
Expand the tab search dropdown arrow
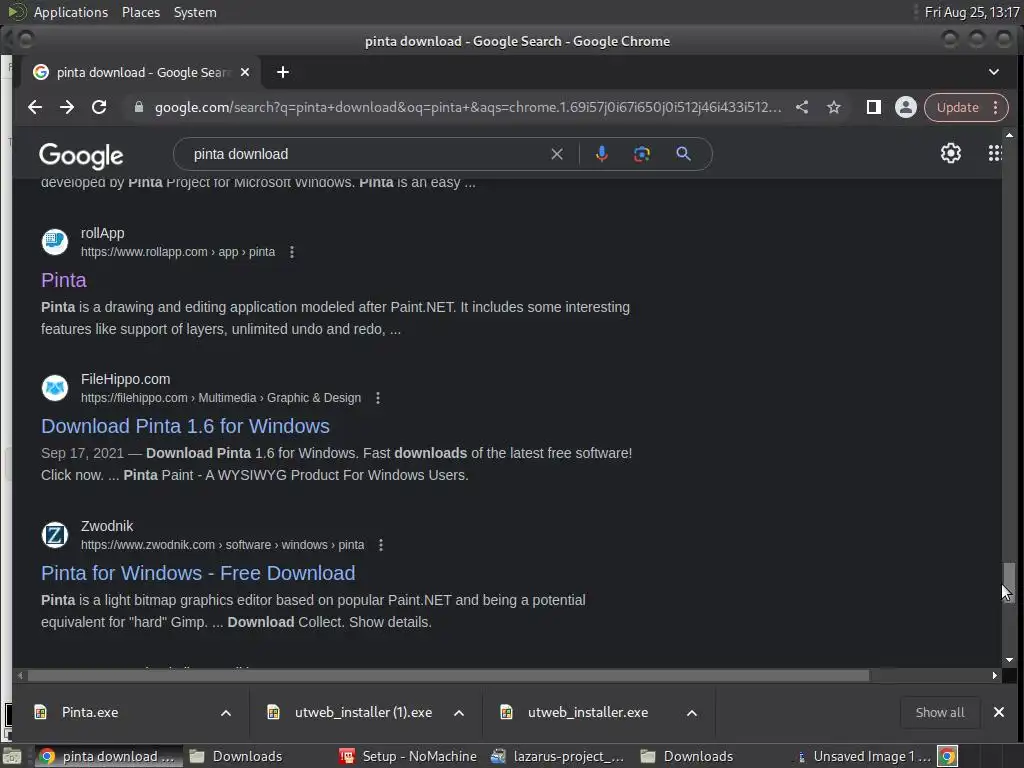(993, 72)
